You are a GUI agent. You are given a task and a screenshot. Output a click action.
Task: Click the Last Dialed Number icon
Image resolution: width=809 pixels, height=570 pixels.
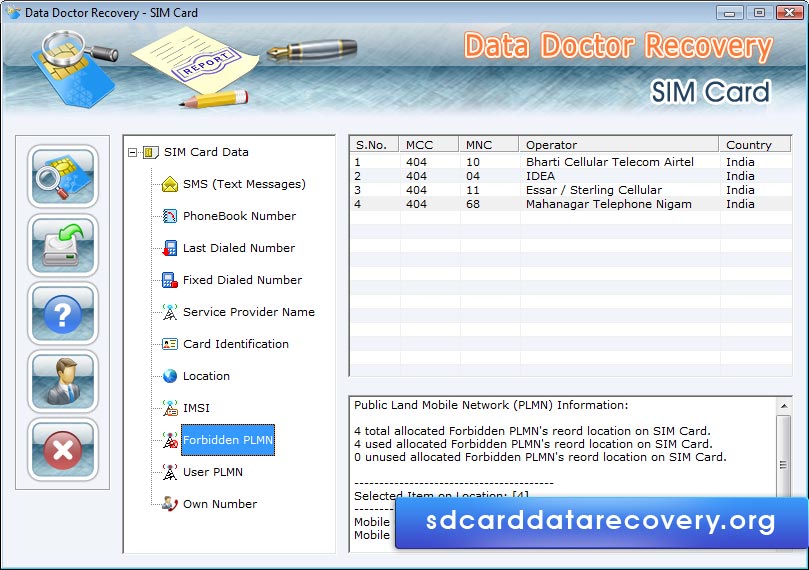pyautogui.click(x=170, y=248)
